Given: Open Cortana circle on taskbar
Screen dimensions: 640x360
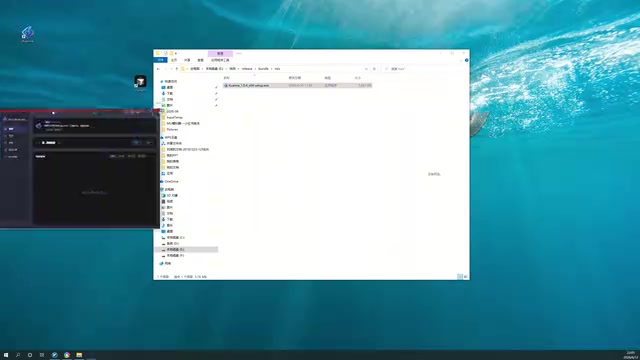Looking at the screenshot, I should (x=30, y=355).
